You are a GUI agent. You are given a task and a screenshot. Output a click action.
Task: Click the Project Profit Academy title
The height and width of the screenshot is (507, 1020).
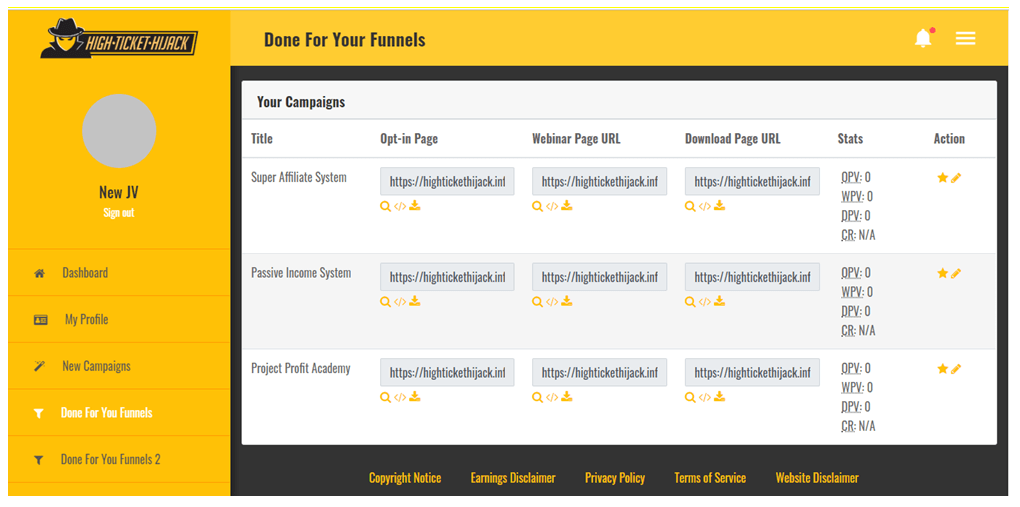click(301, 368)
